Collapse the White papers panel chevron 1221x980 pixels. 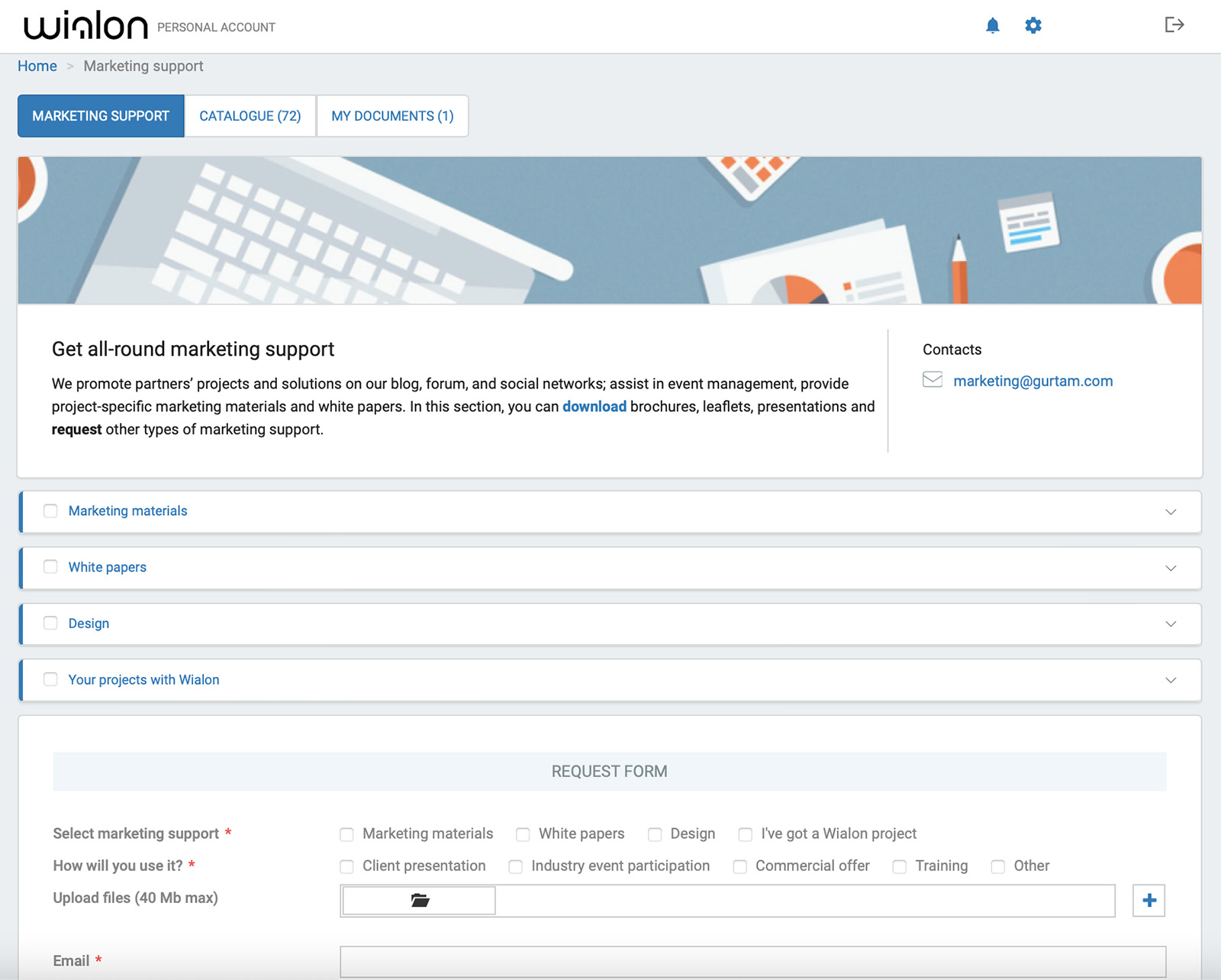[x=1170, y=568]
